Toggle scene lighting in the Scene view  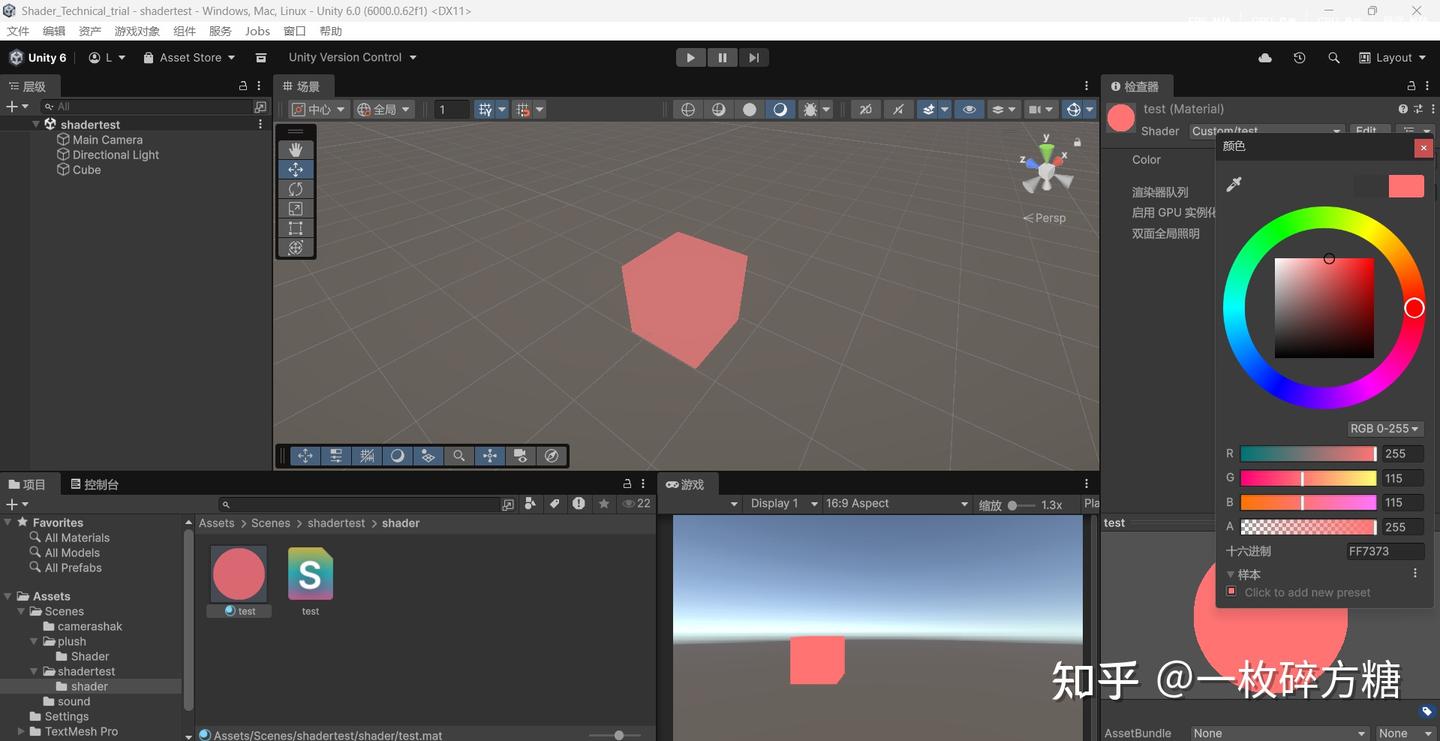[x=780, y=109]
